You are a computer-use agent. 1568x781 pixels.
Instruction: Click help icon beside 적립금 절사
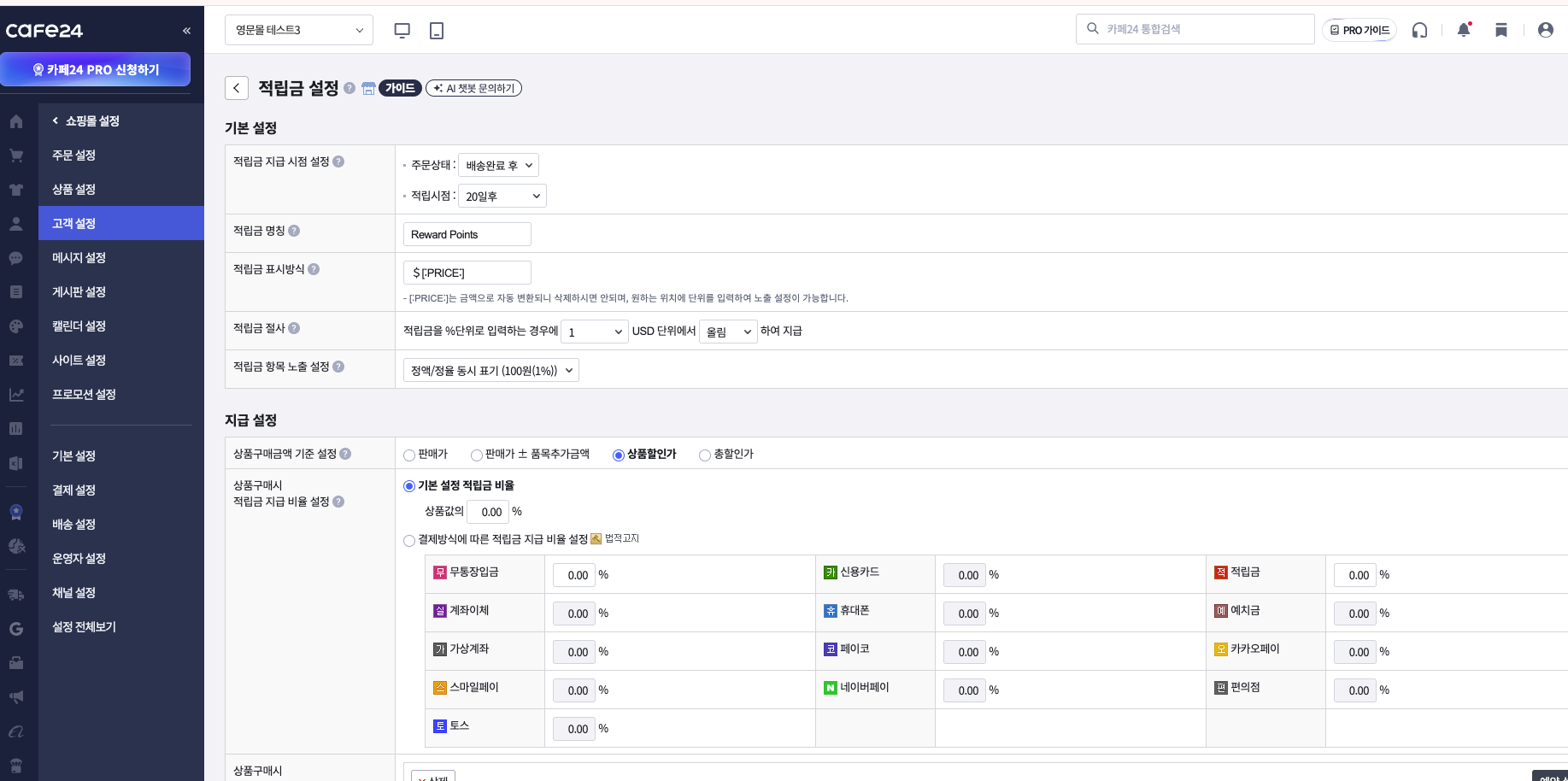click(294, 328)
